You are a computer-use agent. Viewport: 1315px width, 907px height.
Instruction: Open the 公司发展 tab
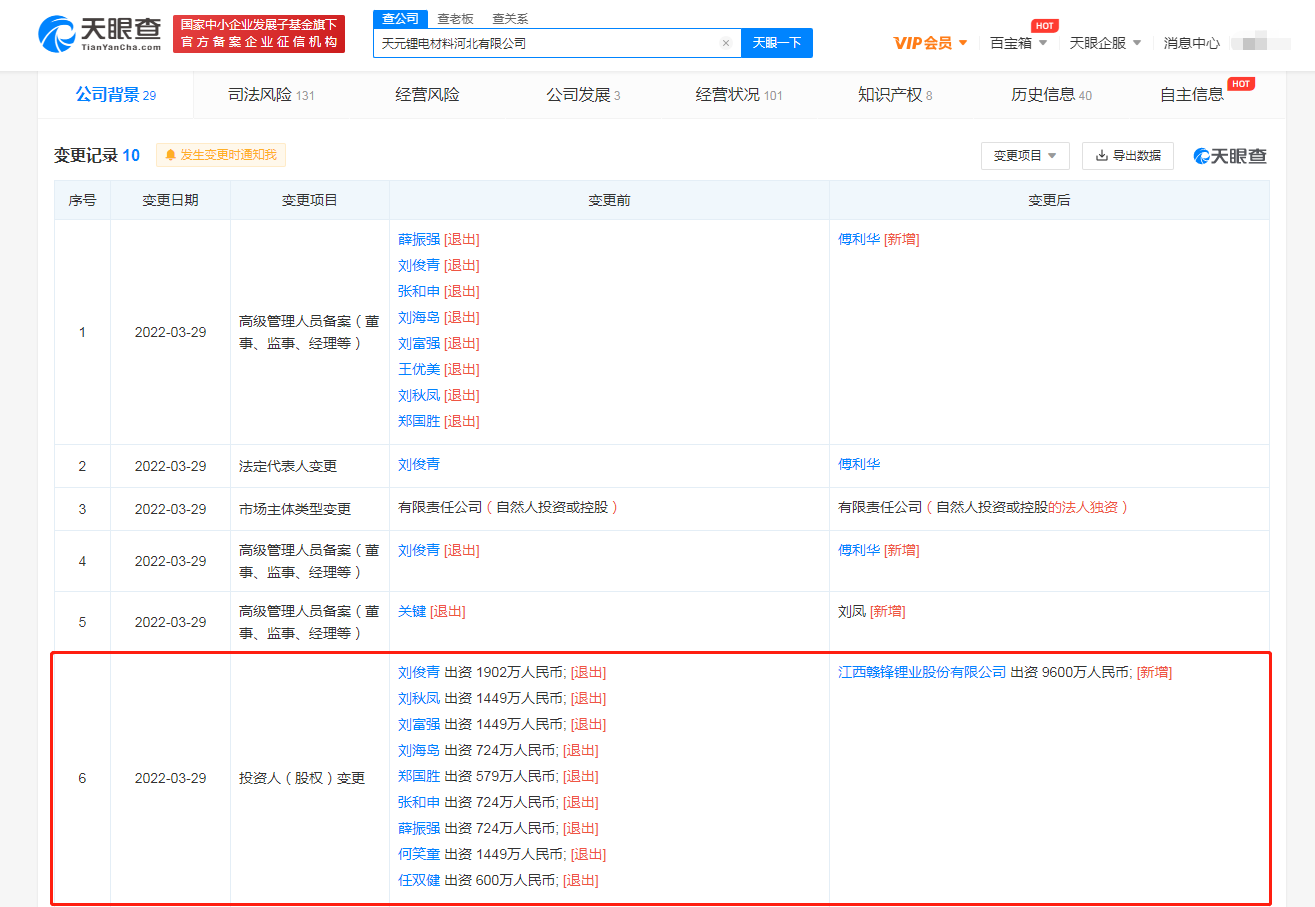point(583,95)
